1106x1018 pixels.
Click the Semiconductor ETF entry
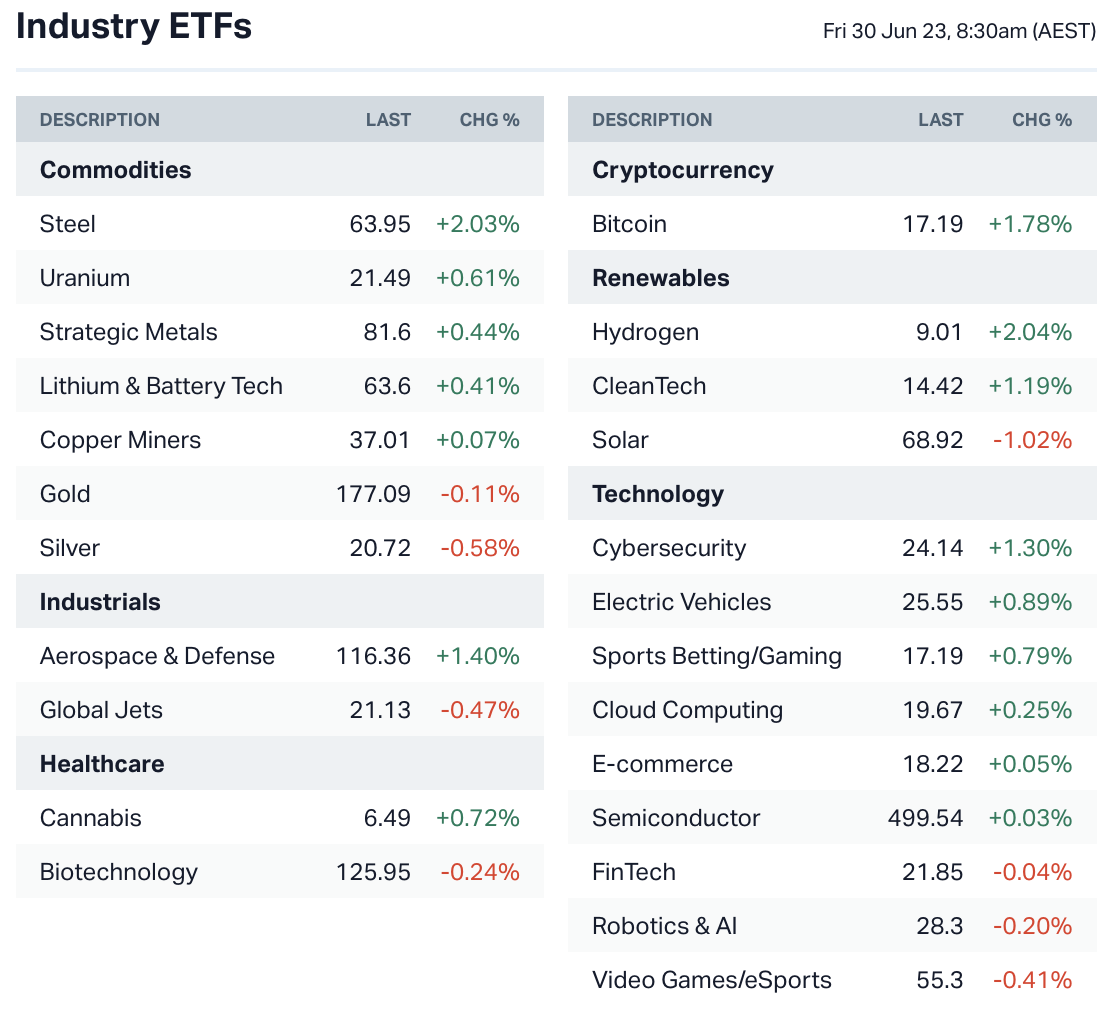click(676, 818)
